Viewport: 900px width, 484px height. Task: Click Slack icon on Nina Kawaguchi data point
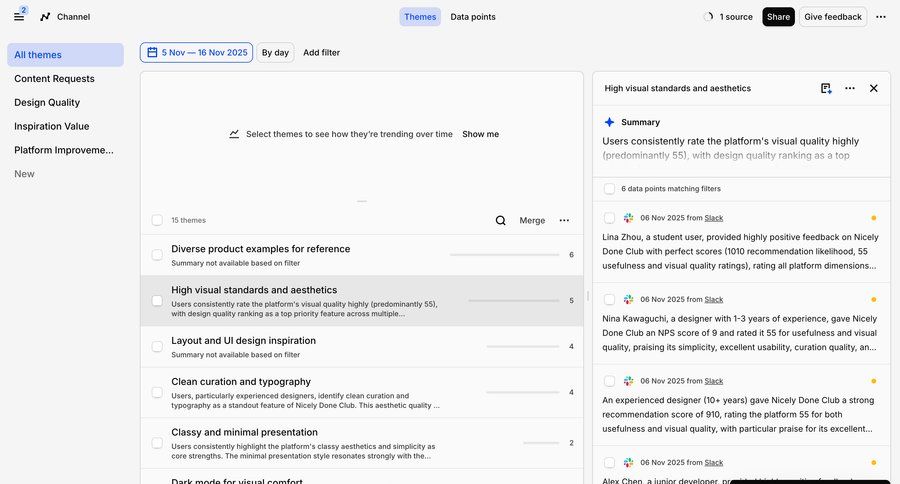pyautogui.click(x=629, y=300)
